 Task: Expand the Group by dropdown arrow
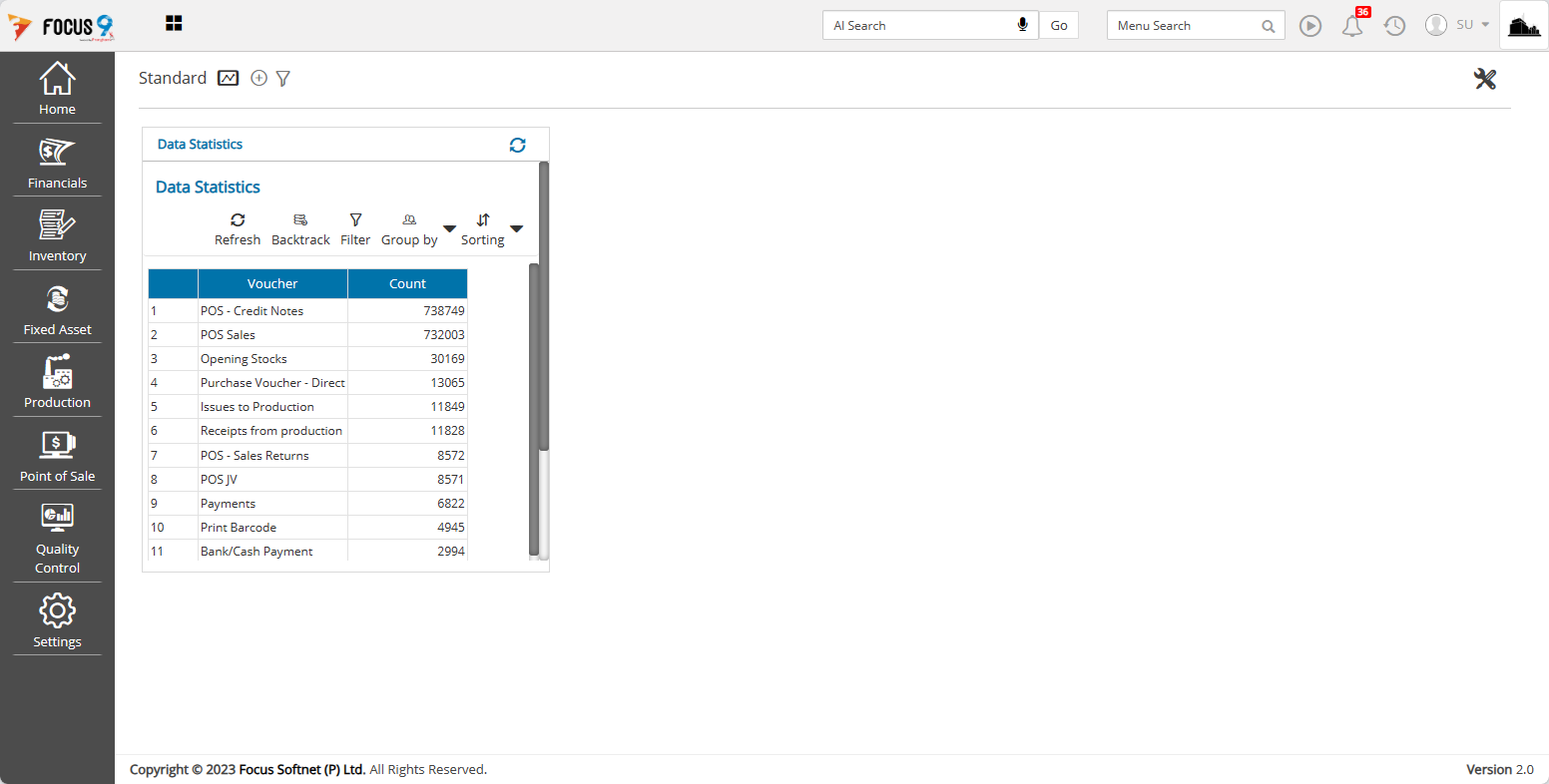coord(449,228)
